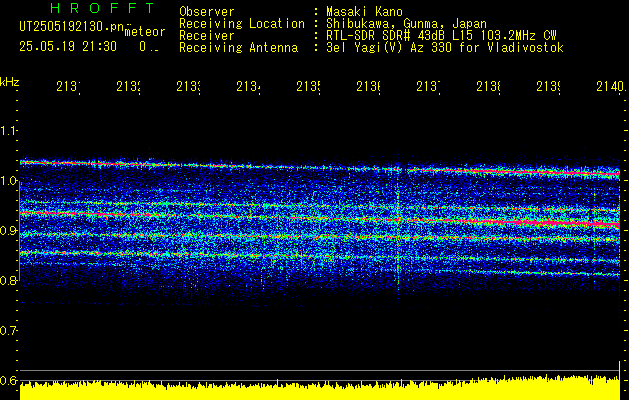Select the Observer label

tap(207, 12)
